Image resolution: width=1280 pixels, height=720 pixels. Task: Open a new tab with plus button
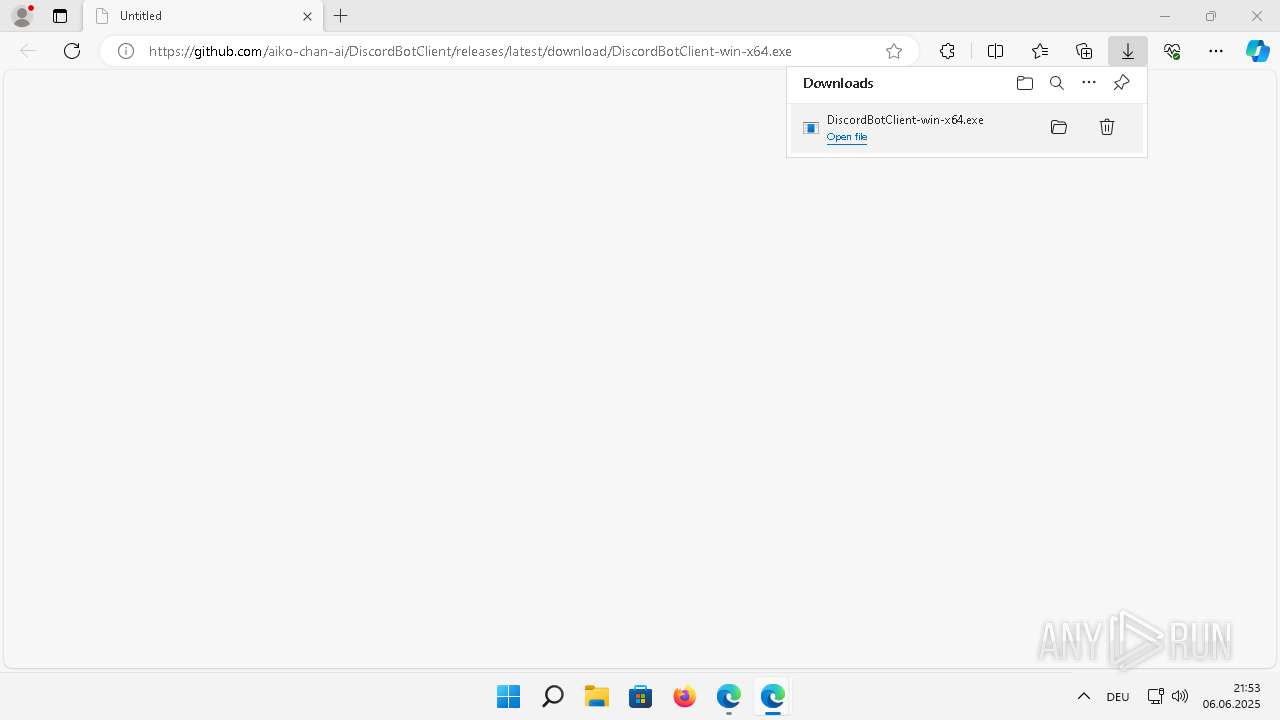(341, 16)
